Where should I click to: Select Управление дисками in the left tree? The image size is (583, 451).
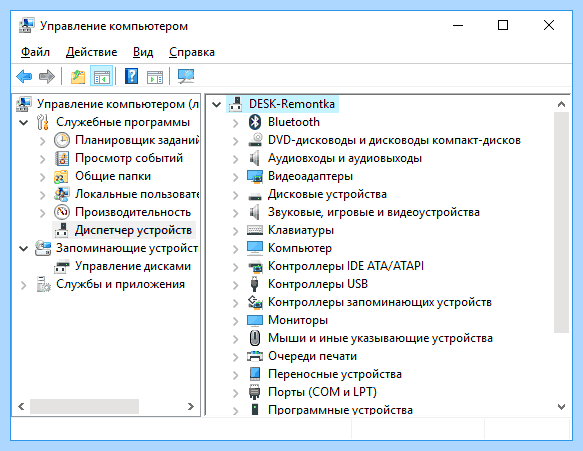133,266
